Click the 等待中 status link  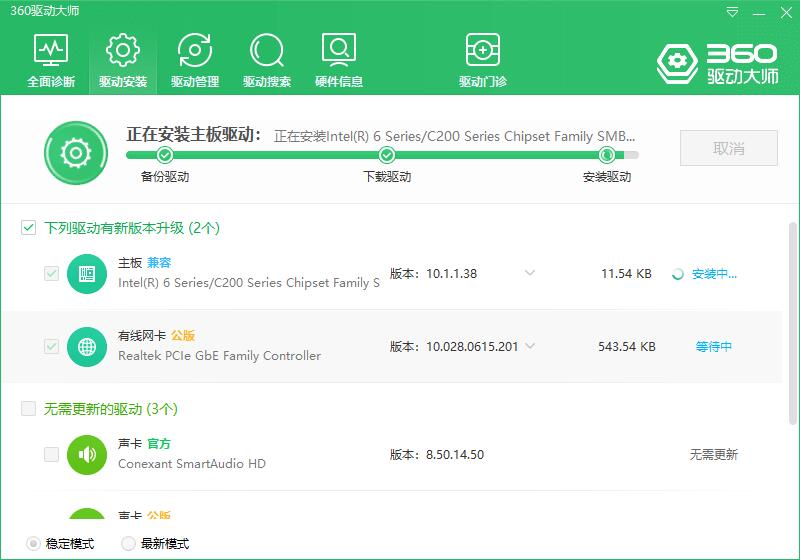714,347
